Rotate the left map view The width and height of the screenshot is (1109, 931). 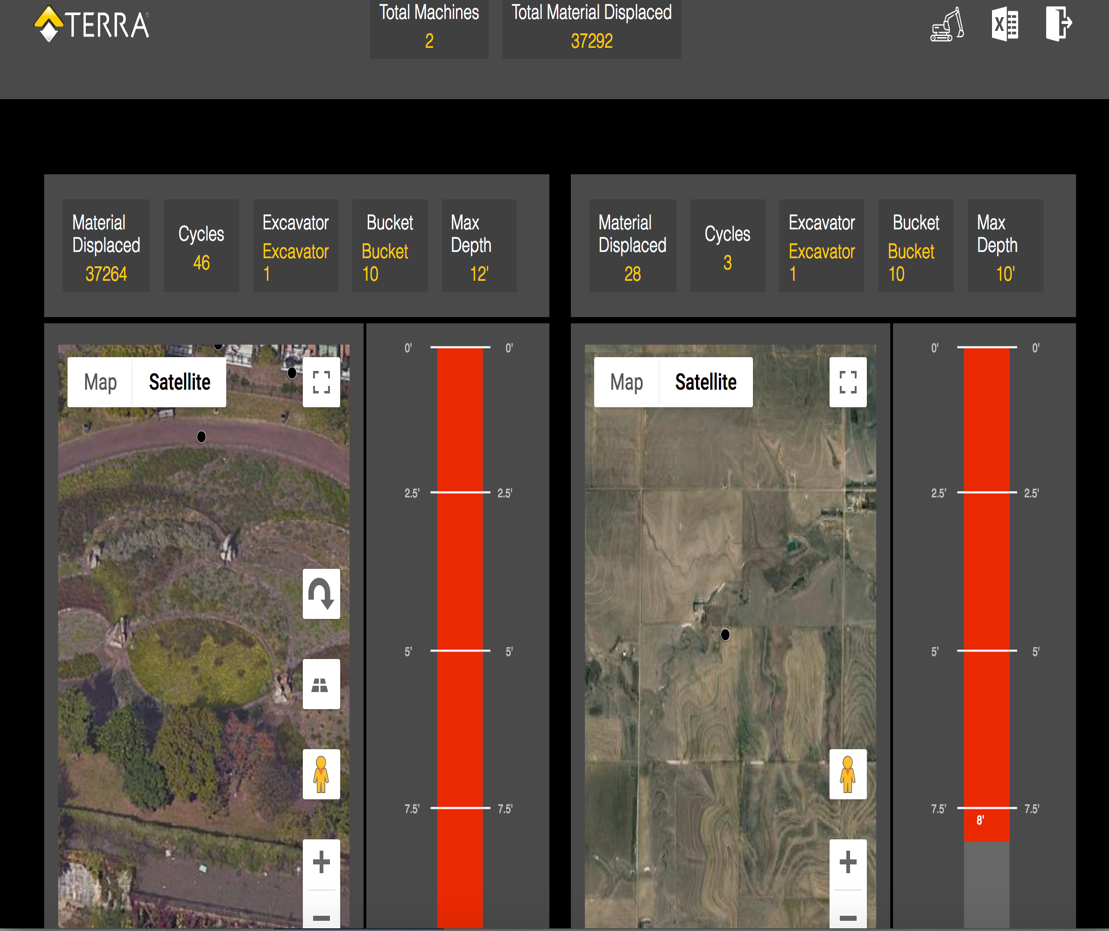click(x=321, y=594)
